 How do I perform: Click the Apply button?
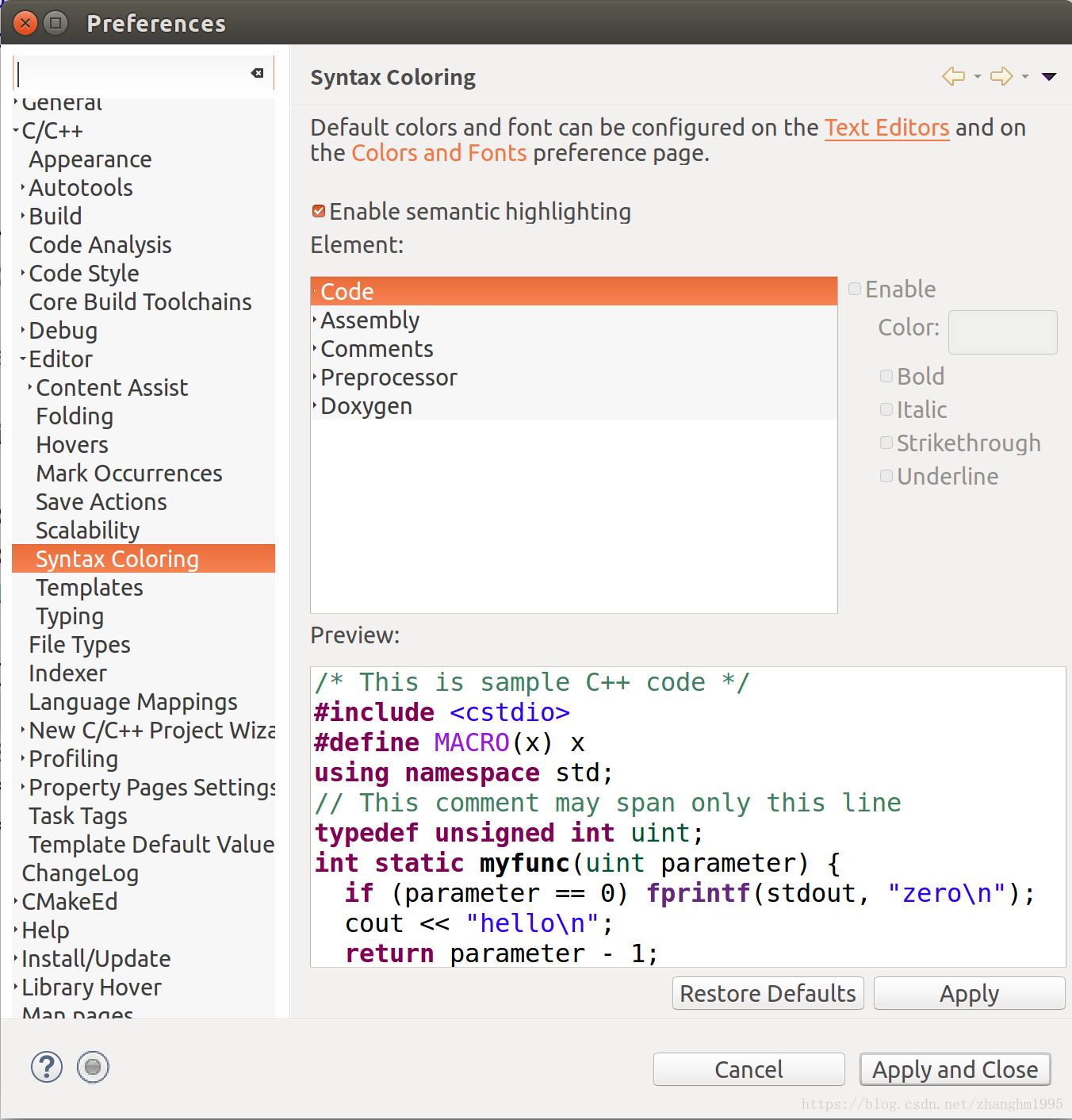click(x=969, y=993)
